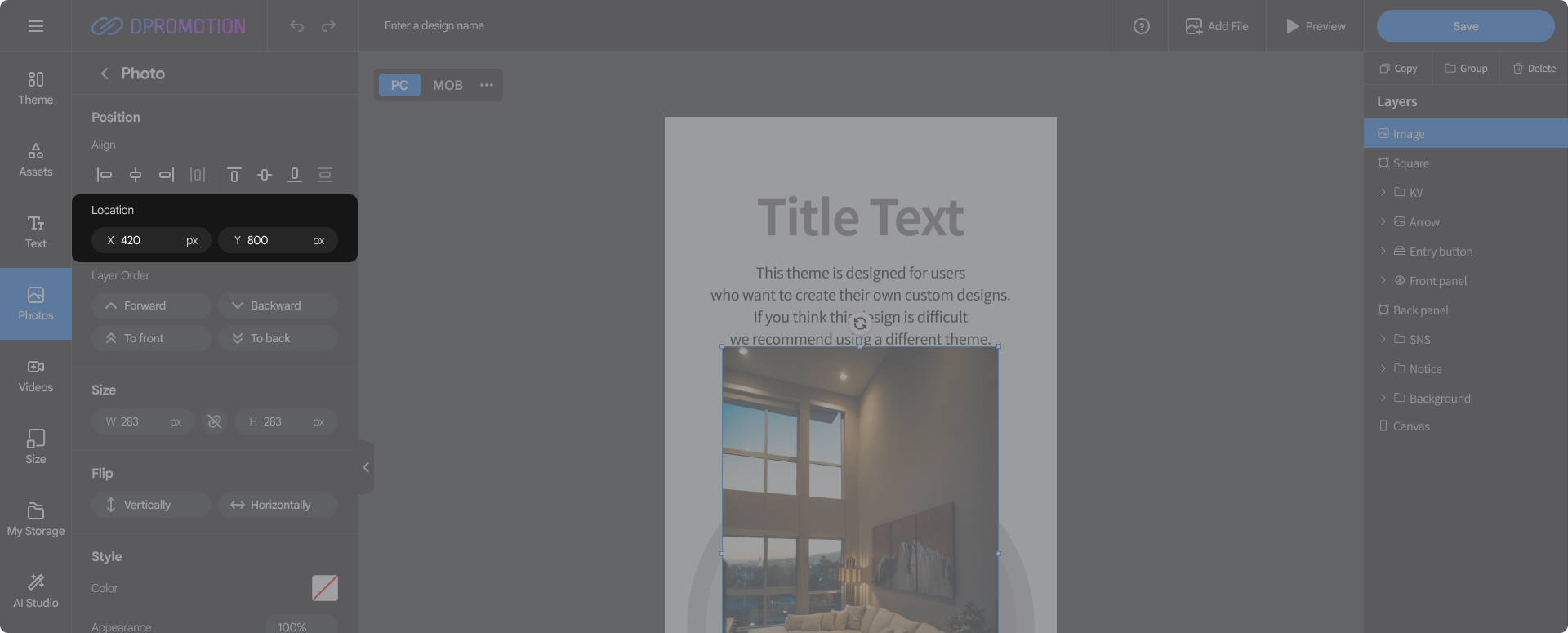Open the help question mark icon
Image resolution: width=1568 pixels, height=633 pixels.
(1142, 26)
